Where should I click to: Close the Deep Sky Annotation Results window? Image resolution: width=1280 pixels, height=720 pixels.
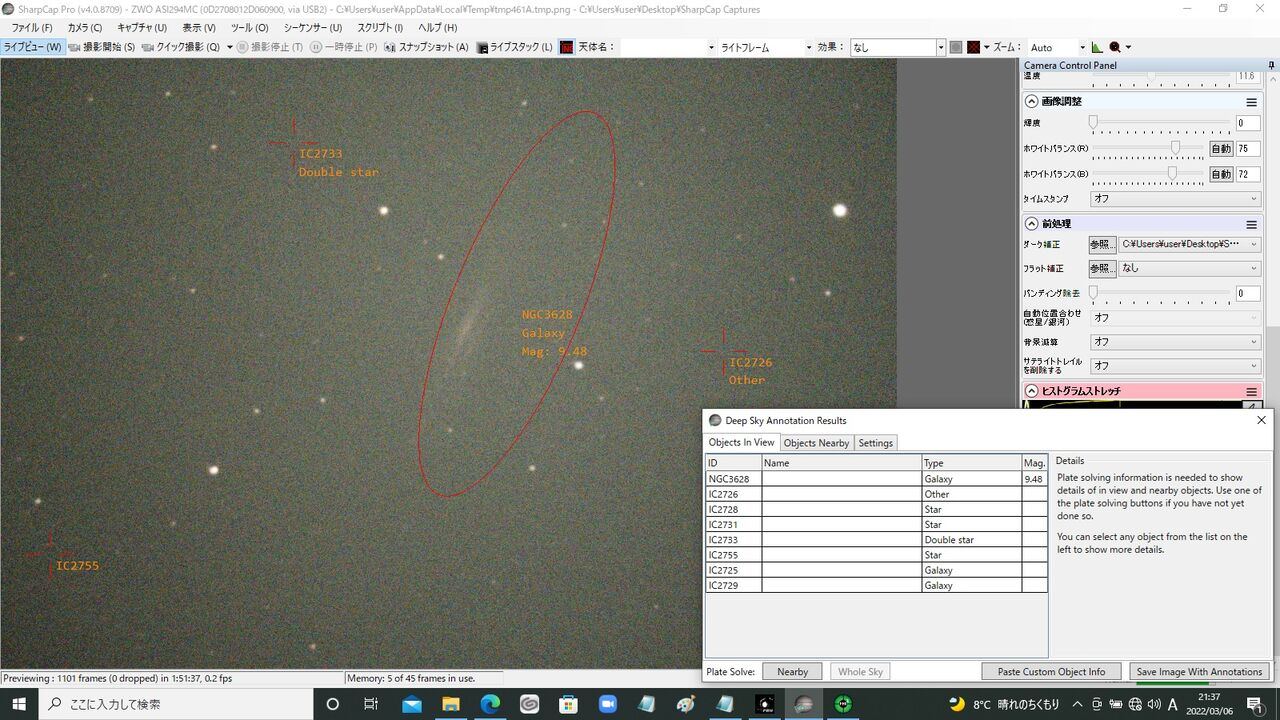tap(1261, 420)
